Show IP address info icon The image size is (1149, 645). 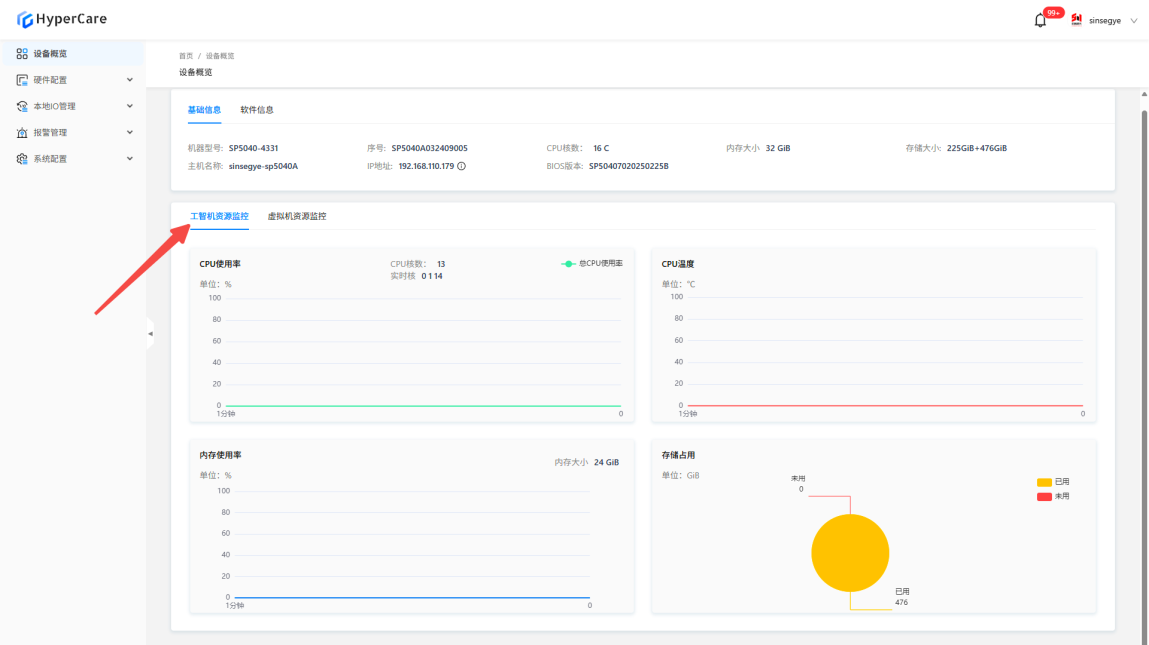[462, 166]
